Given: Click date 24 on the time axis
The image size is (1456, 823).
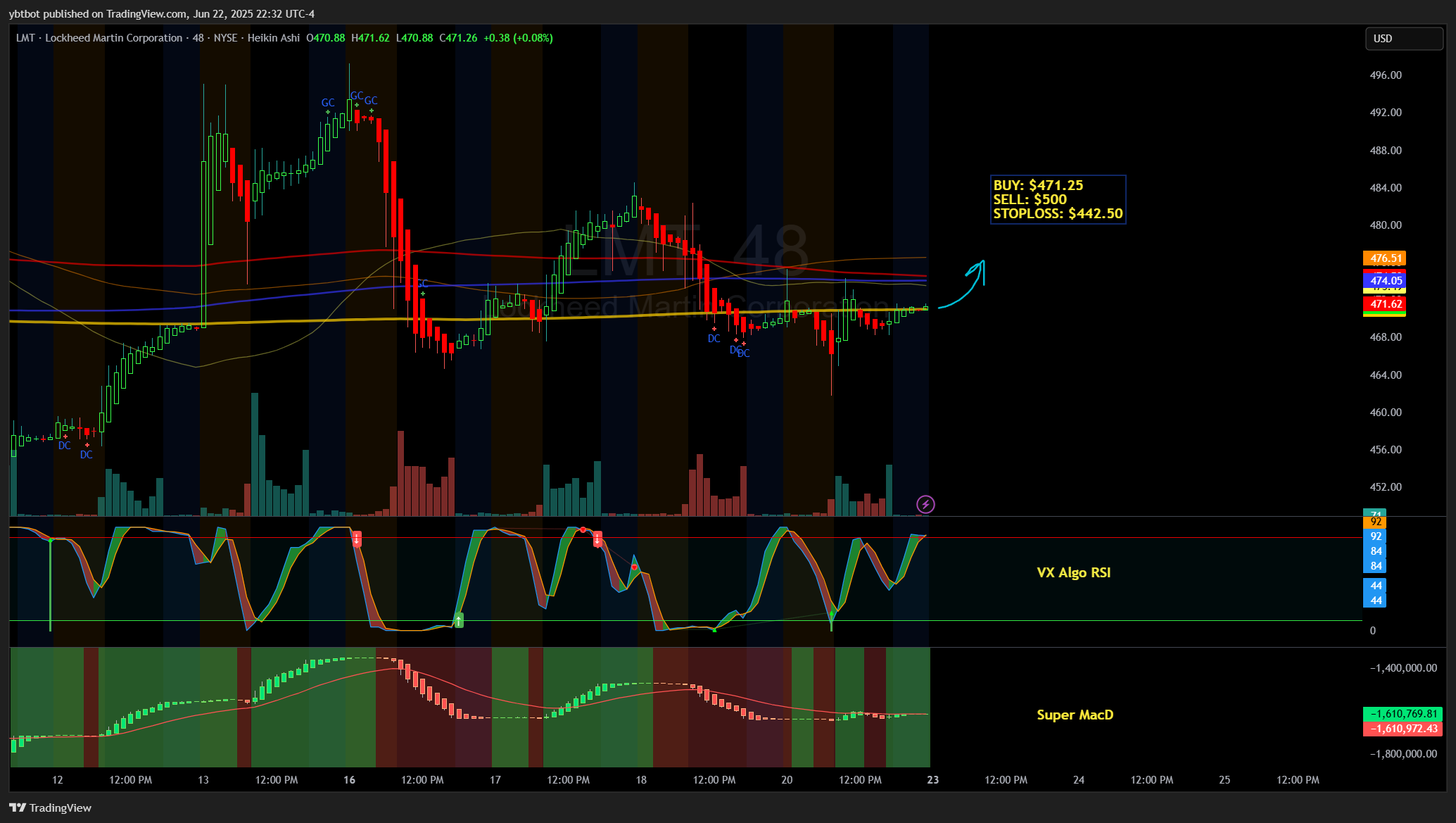Looking at the screenshot, I should click(1079, 780).
